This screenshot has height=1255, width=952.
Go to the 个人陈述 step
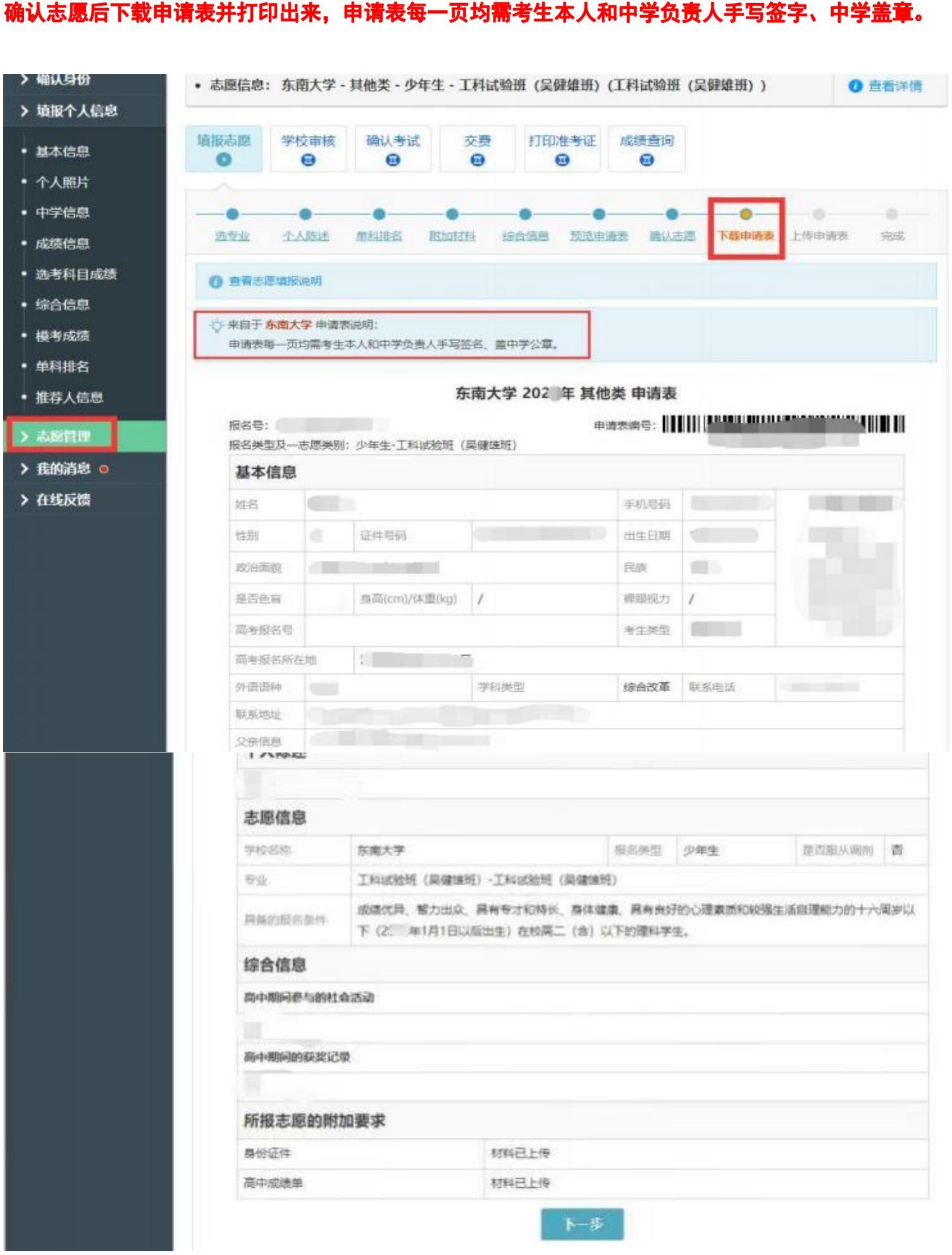[306, 237]
